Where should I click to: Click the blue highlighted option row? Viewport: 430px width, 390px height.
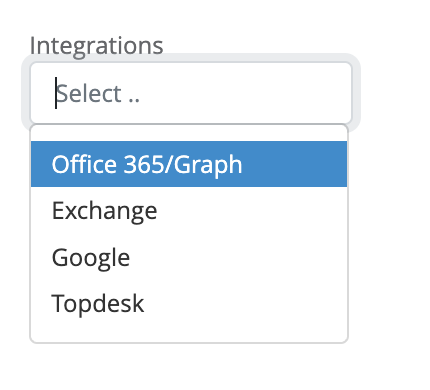(189, 164)
